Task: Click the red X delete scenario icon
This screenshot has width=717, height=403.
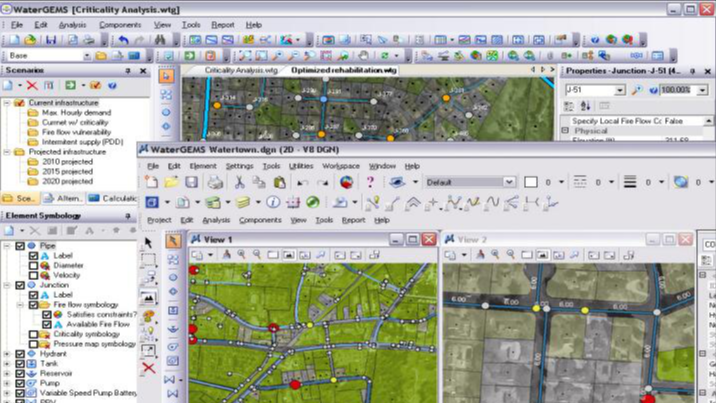Action: 32,86
